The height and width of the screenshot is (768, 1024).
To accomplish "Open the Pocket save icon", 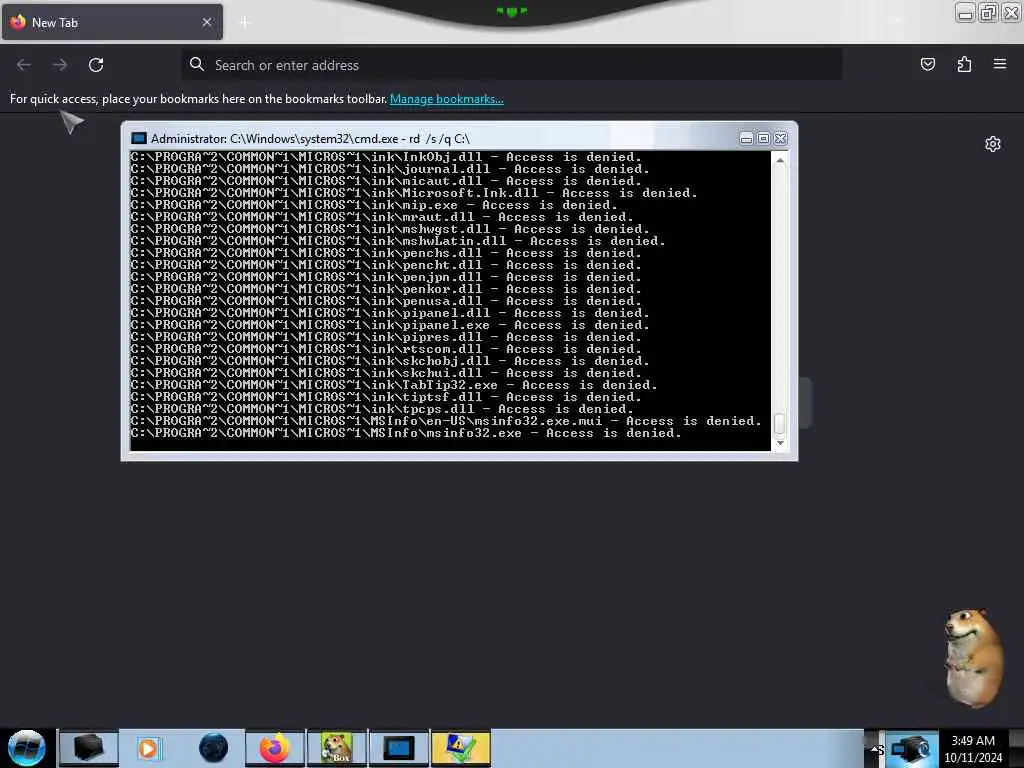I will click(927, 64).
